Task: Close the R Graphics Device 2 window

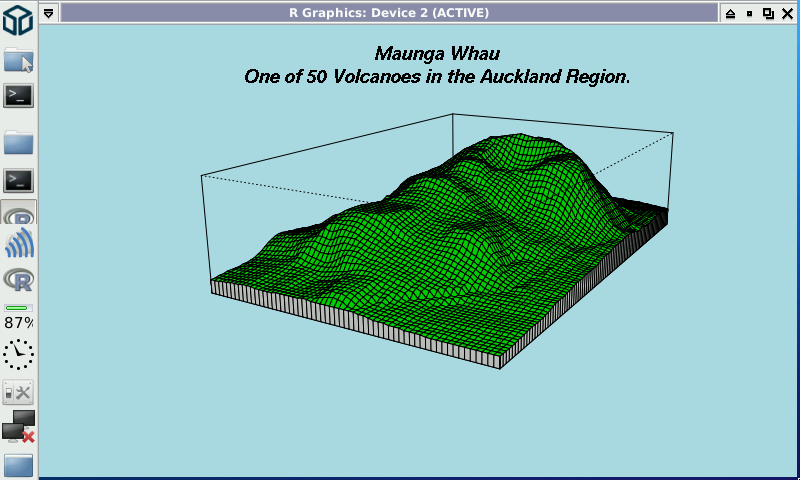Action: point(787,13)
